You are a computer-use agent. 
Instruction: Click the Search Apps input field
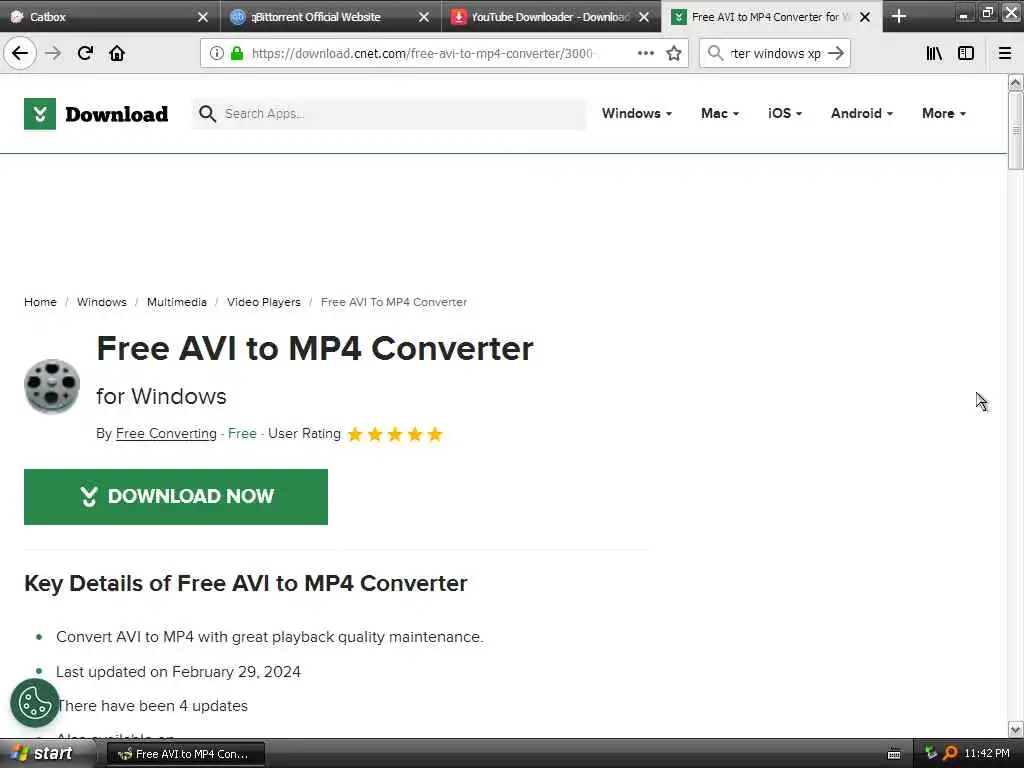coord(389,114)
